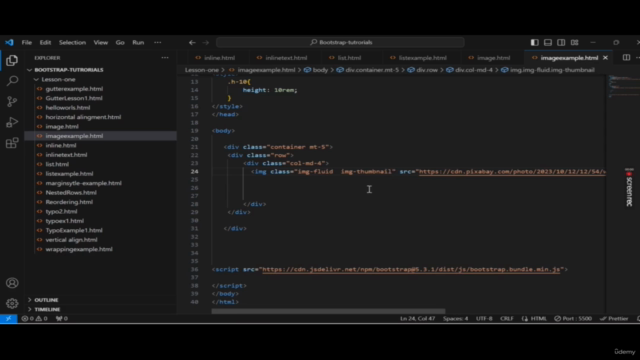Click the div.row breadcrumb segment
640x360 pixels.
click(x=422, y=70)
